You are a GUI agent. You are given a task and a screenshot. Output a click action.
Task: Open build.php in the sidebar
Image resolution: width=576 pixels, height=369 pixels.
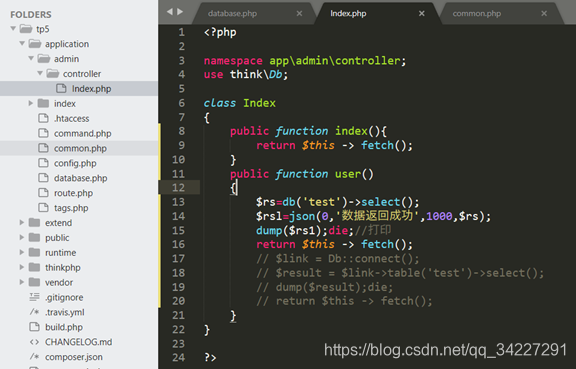coord(64,327)
